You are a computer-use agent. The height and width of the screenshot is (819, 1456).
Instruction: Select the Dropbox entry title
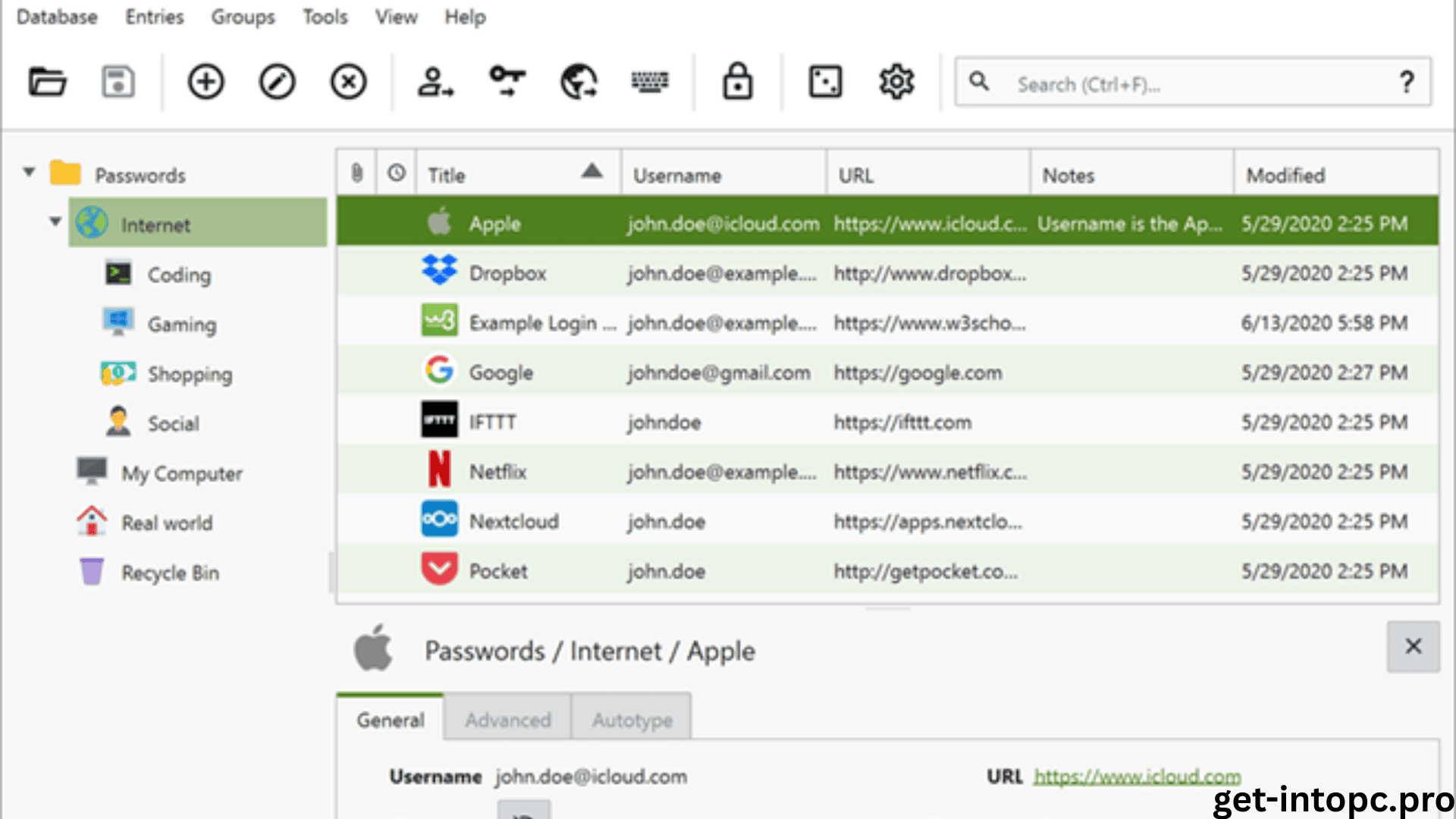coord(507,273)
